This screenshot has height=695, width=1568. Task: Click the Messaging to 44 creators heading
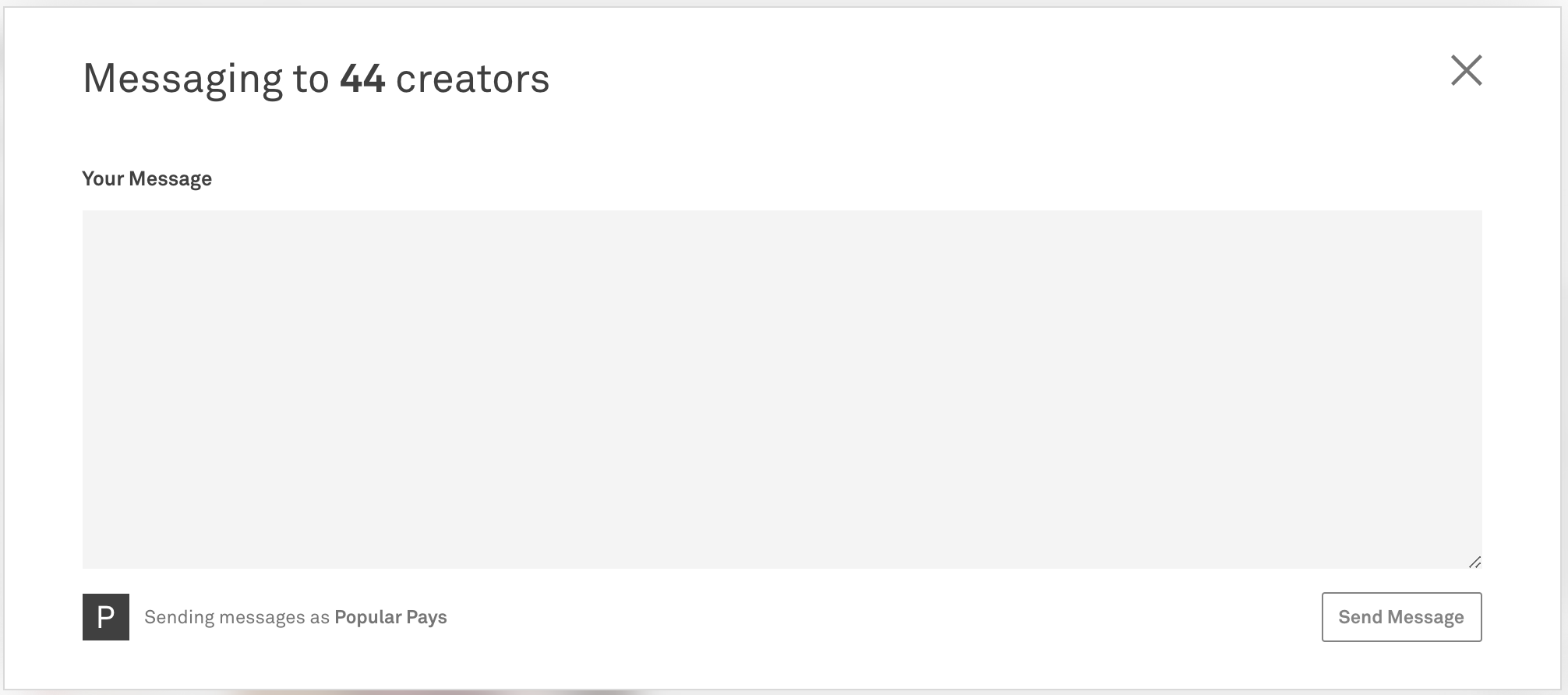click(315, 78)
